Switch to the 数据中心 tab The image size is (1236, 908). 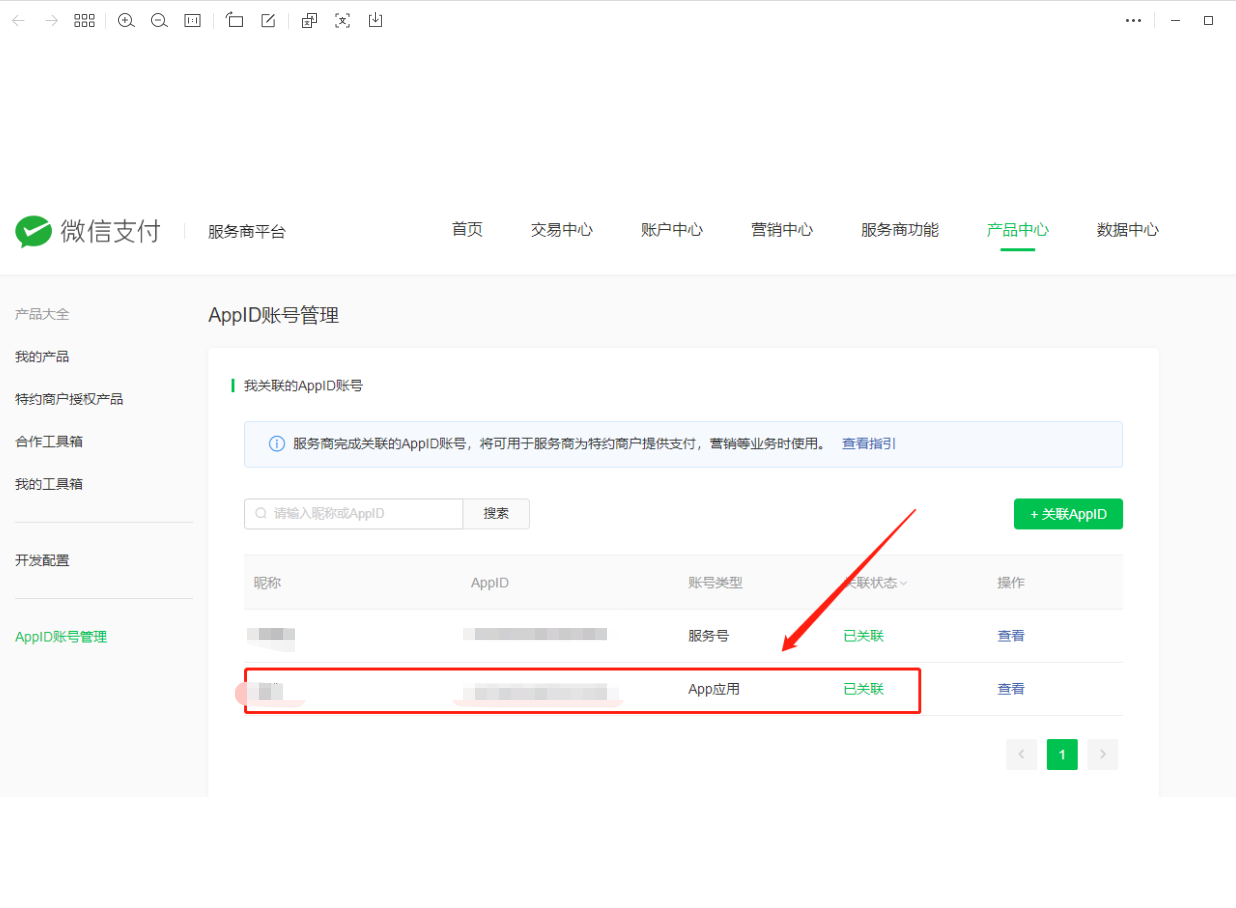coord(1127,230)
